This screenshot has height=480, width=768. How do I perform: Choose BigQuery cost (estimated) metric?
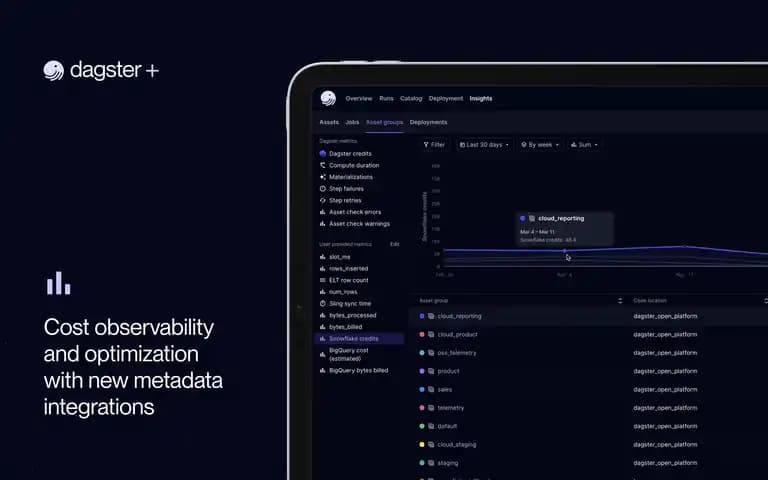click(344, 355)
